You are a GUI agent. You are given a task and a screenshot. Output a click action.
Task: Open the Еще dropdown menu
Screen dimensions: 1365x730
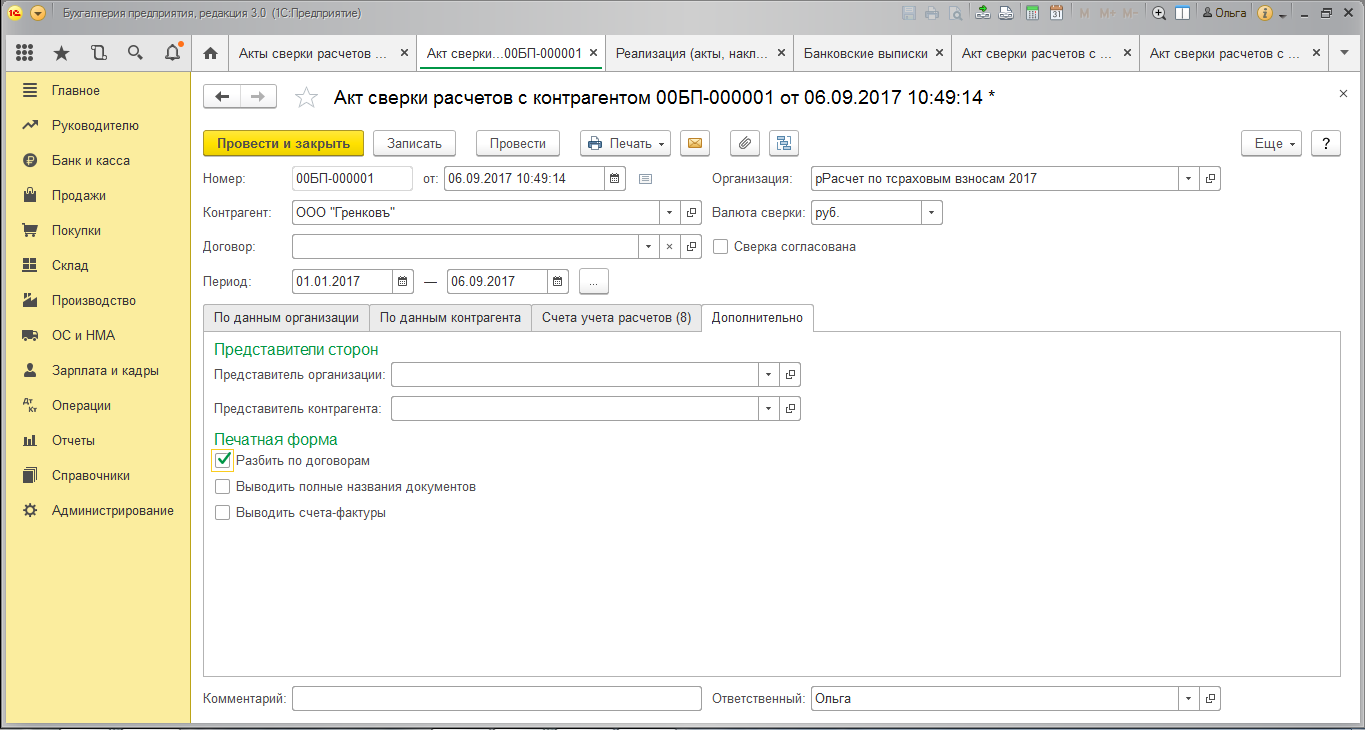tap(1271, 143)
